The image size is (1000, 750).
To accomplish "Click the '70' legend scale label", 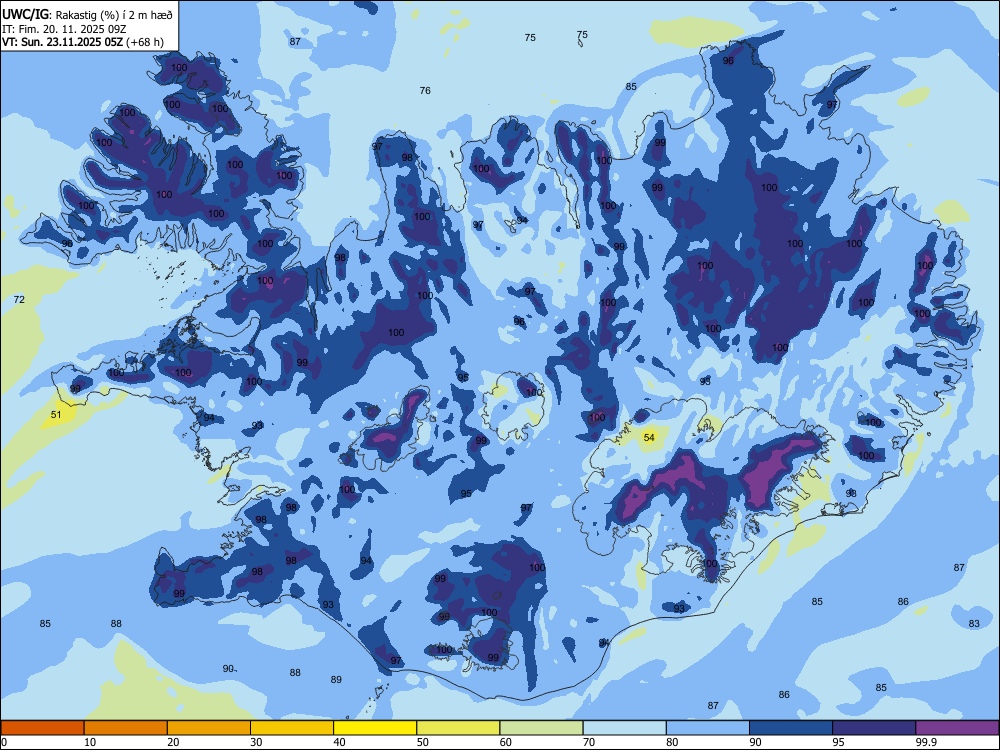I will click(x=589, y=742).
